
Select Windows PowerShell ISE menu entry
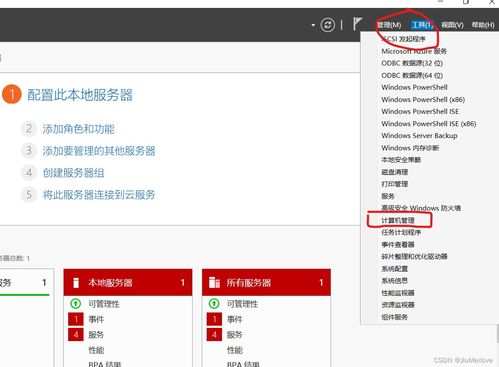[420, 111]
